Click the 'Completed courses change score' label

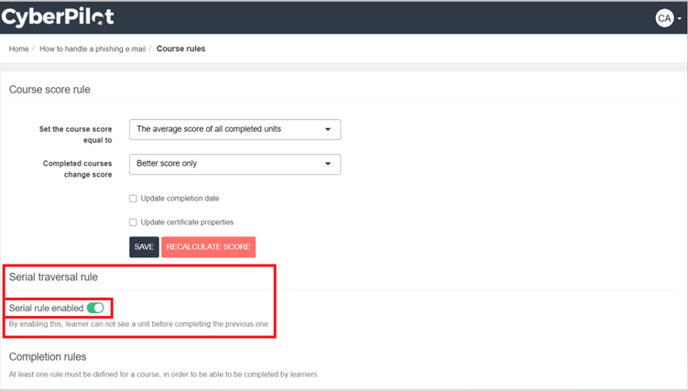point(77,169)
